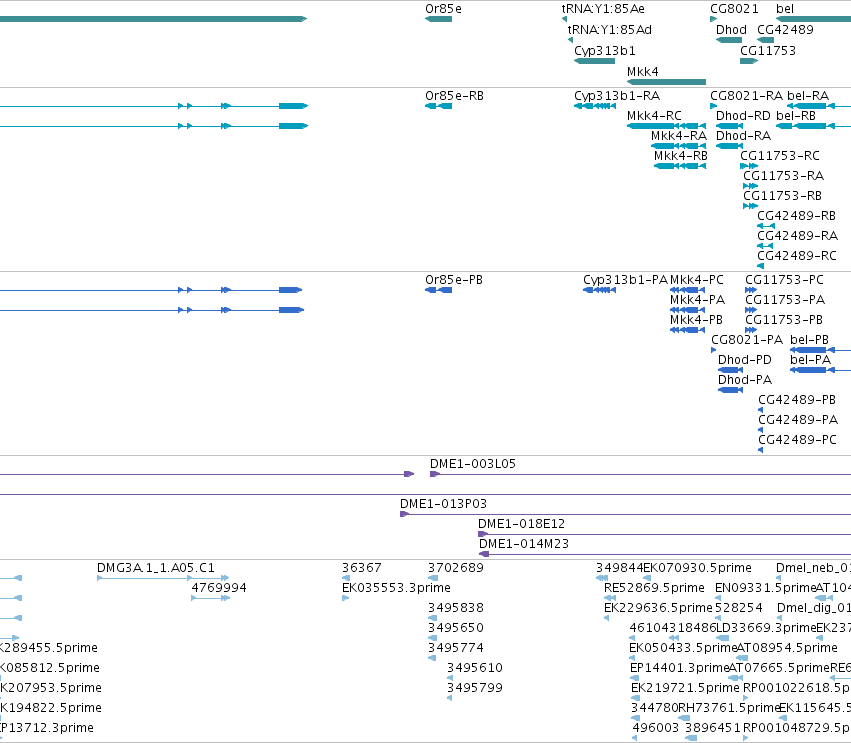The image size is (851, 743).
Task: Select the bel-PA protein label
Action: click(810, 360)
